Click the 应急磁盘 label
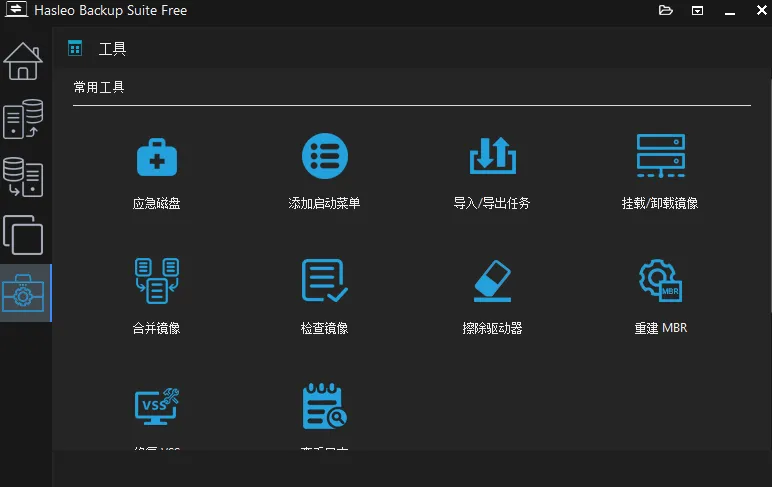This screenshot has height=487, width=772. [x=157, y=203]
